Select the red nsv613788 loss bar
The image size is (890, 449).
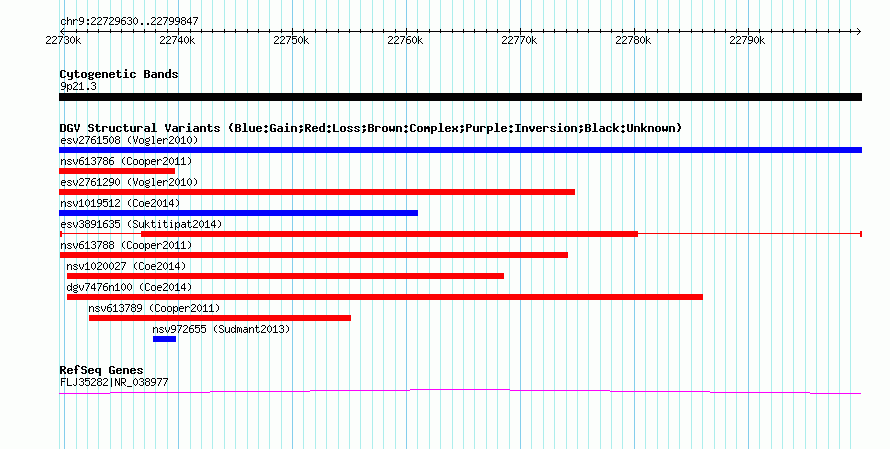coord(313,255)
